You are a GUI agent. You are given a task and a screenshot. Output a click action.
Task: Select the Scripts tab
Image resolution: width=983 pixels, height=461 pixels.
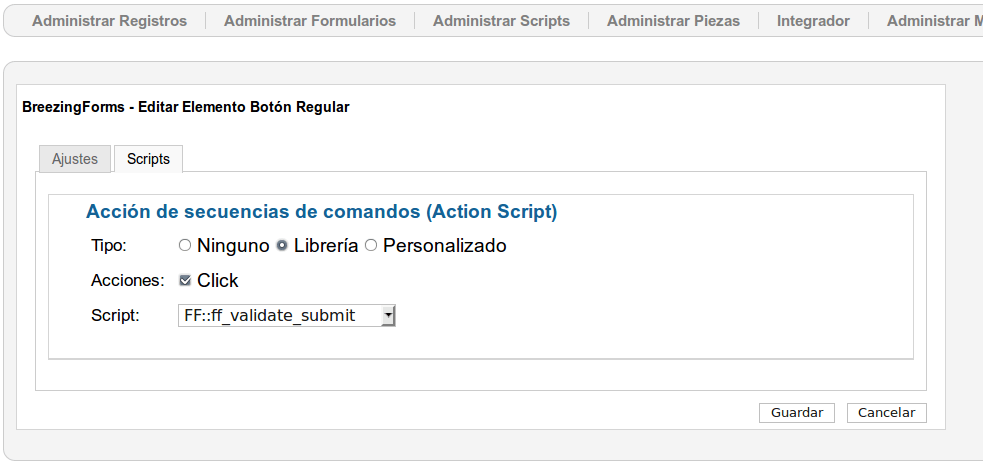pos(149,159)
